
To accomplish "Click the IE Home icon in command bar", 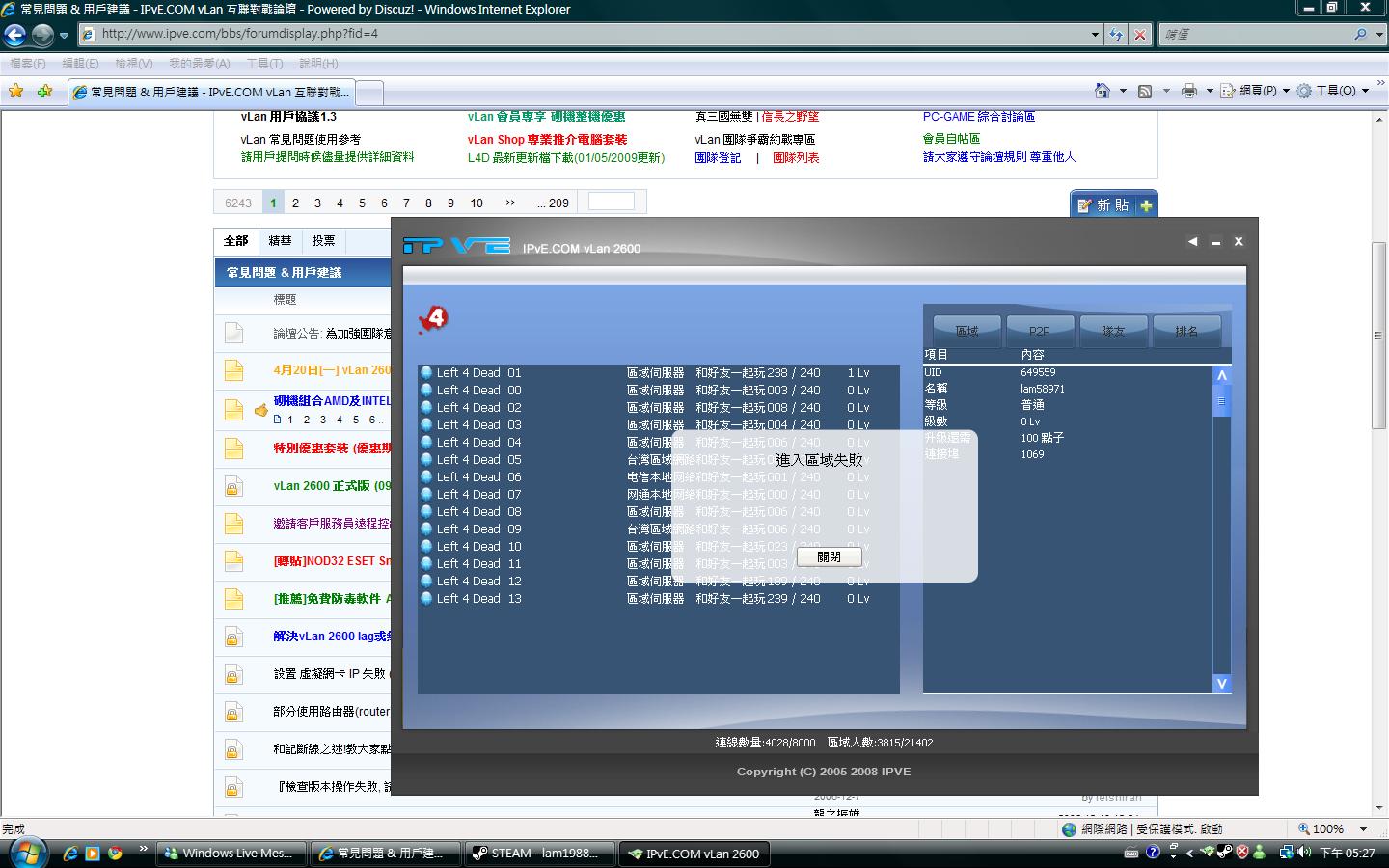I will 1103,91.
